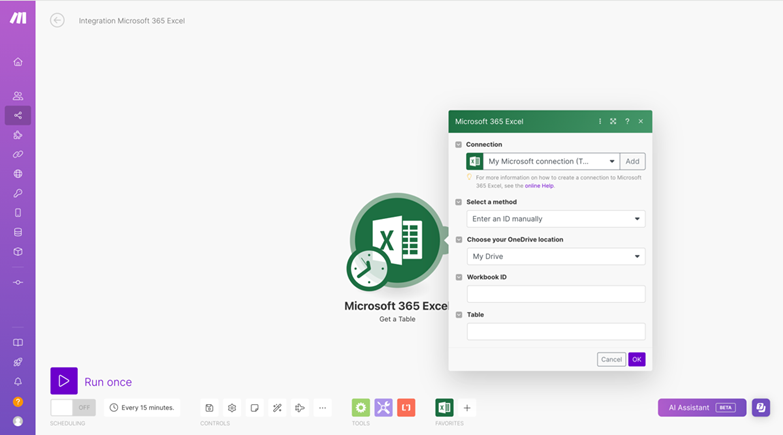Image resolution: width=783 pixels, height=435 pixels.
Task: Open the dialog help question mark
Action: pos(627,121)
